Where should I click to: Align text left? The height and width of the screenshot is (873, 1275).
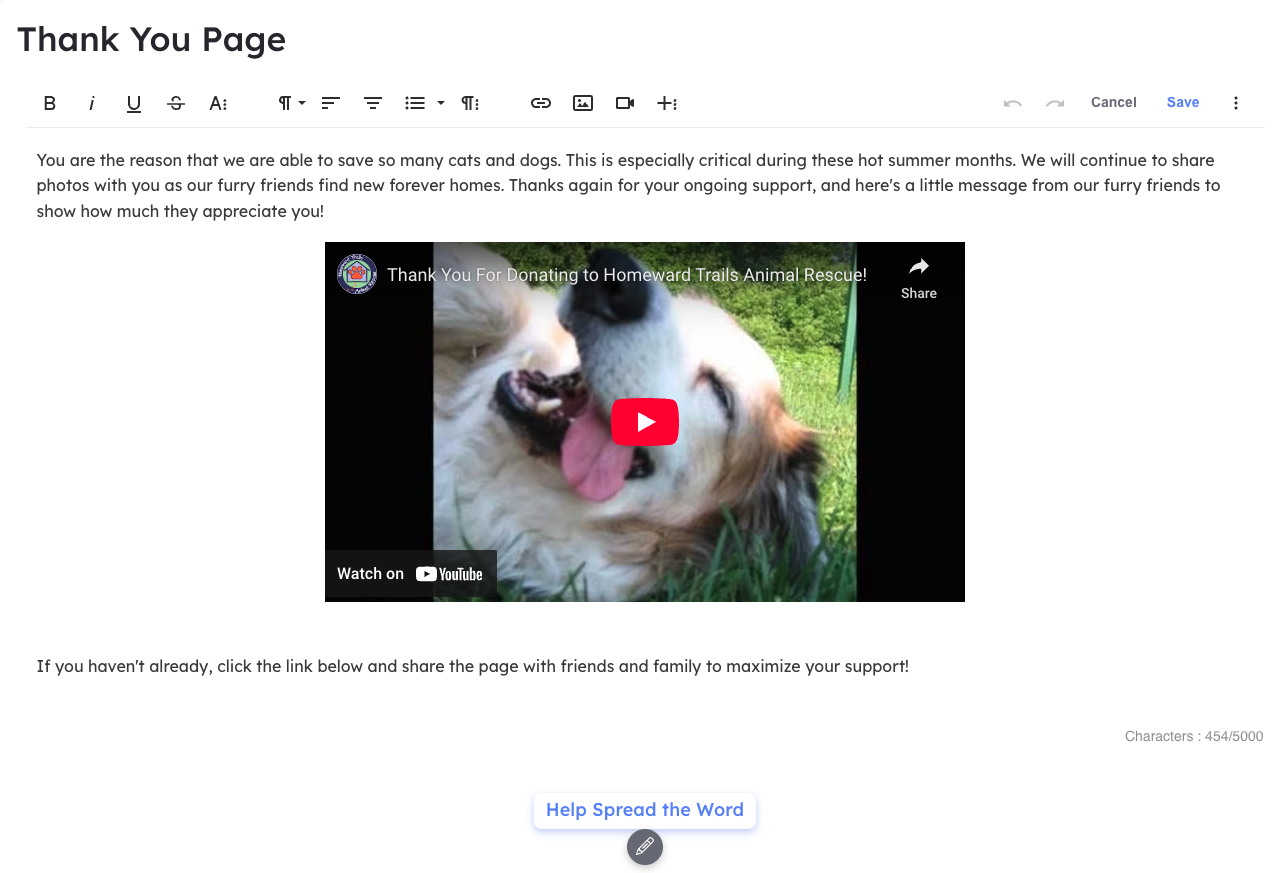pyautogui.click(x=331, y=103)
